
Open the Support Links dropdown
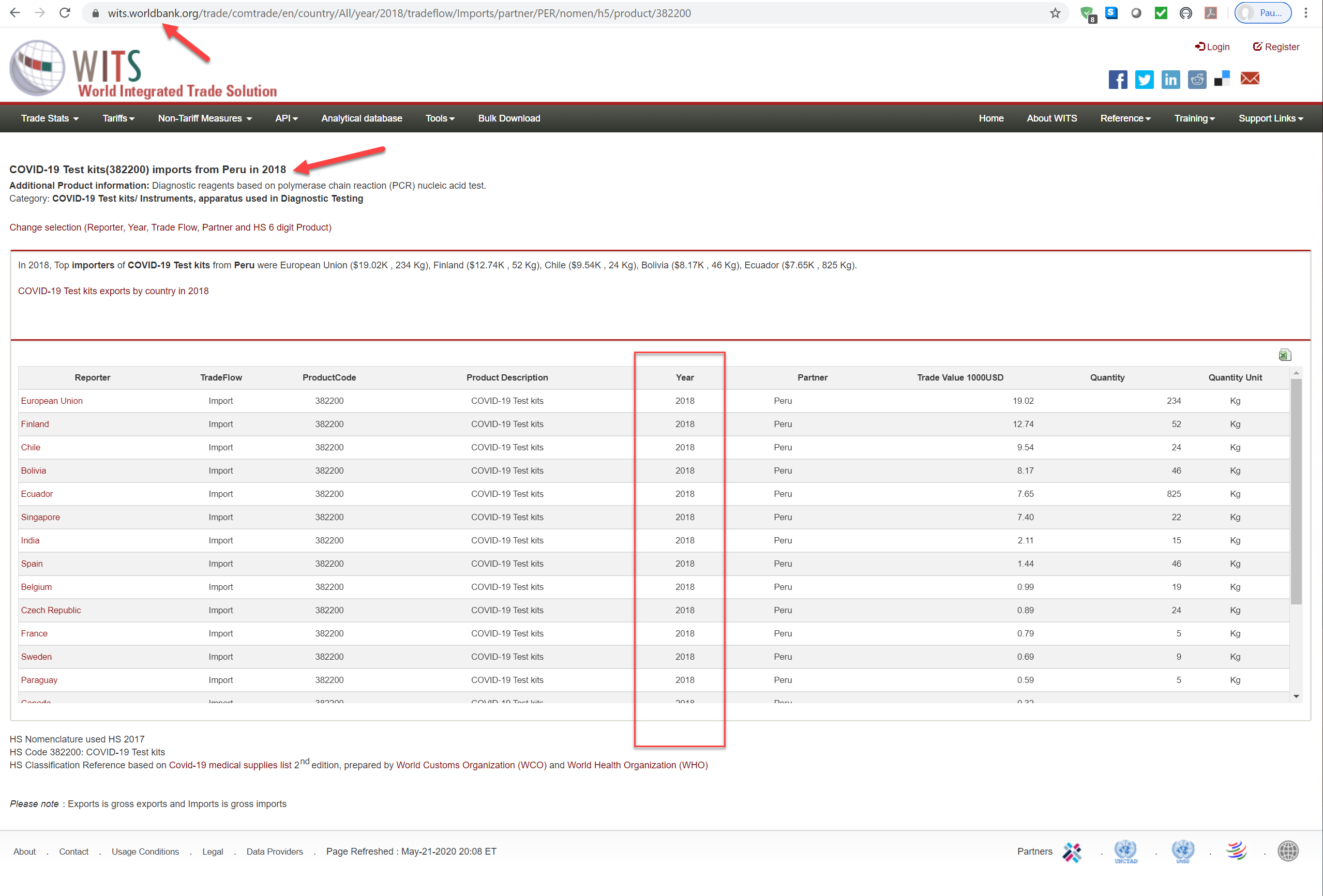point(1270,118)
